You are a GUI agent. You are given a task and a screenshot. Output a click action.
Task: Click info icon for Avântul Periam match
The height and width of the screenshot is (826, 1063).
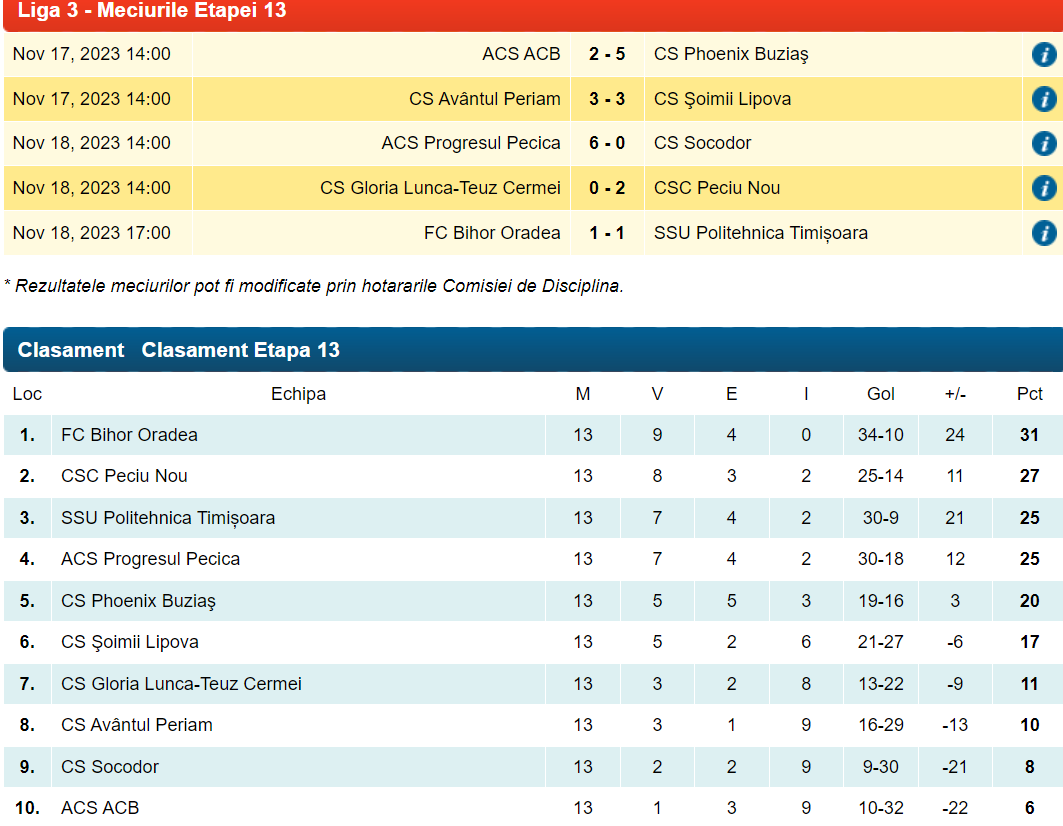point(1043,99)
